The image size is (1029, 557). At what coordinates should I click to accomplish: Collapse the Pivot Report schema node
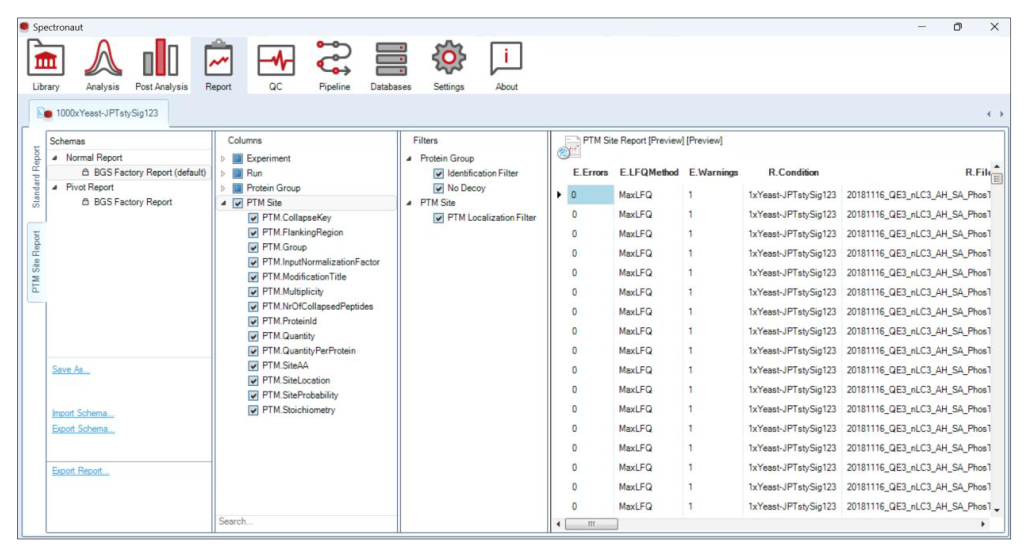click(55, 187)
